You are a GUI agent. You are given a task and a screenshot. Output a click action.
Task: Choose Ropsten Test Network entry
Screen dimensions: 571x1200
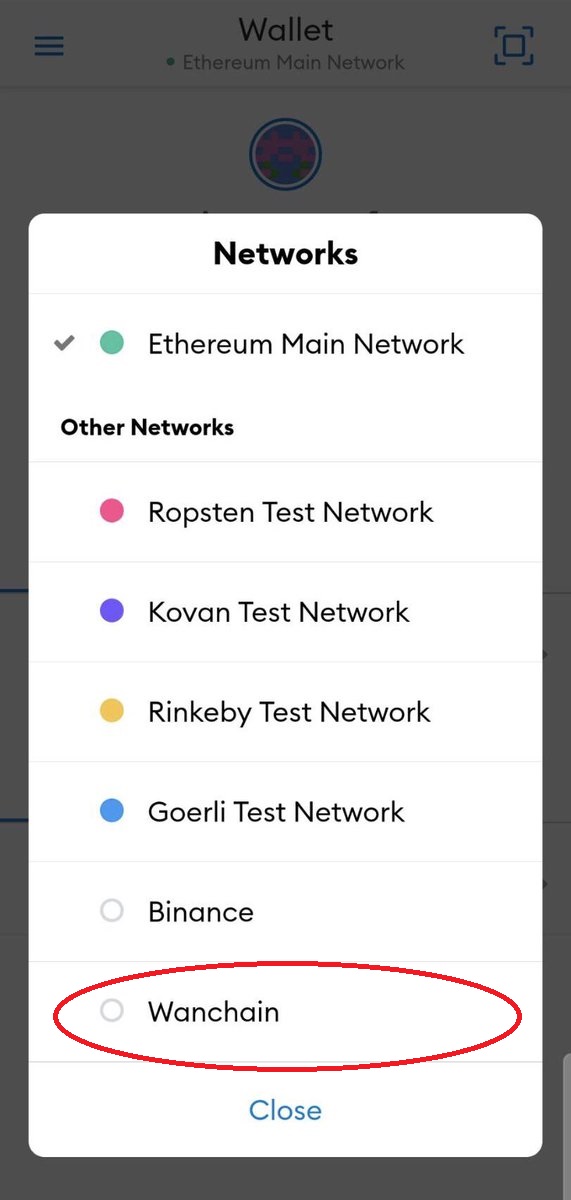click(285, 512)
